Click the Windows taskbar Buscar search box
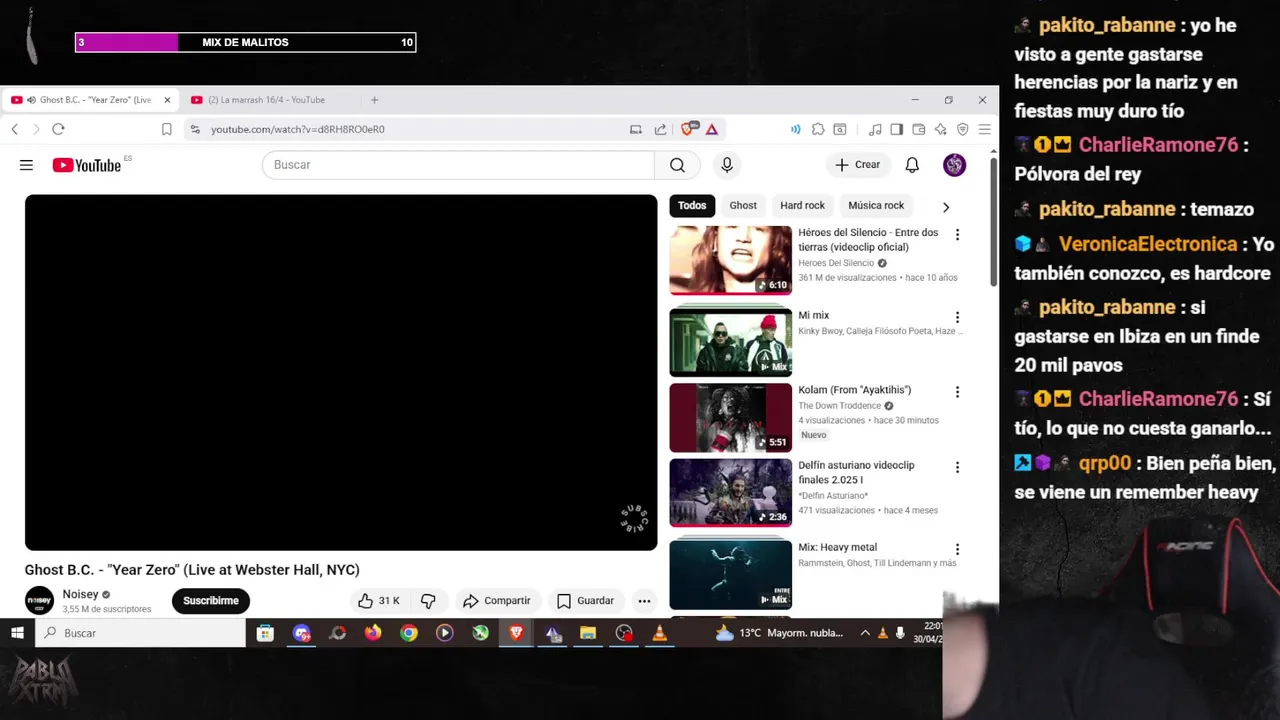This screenshot has height=720, width=1280. click(x=141, y=633)
